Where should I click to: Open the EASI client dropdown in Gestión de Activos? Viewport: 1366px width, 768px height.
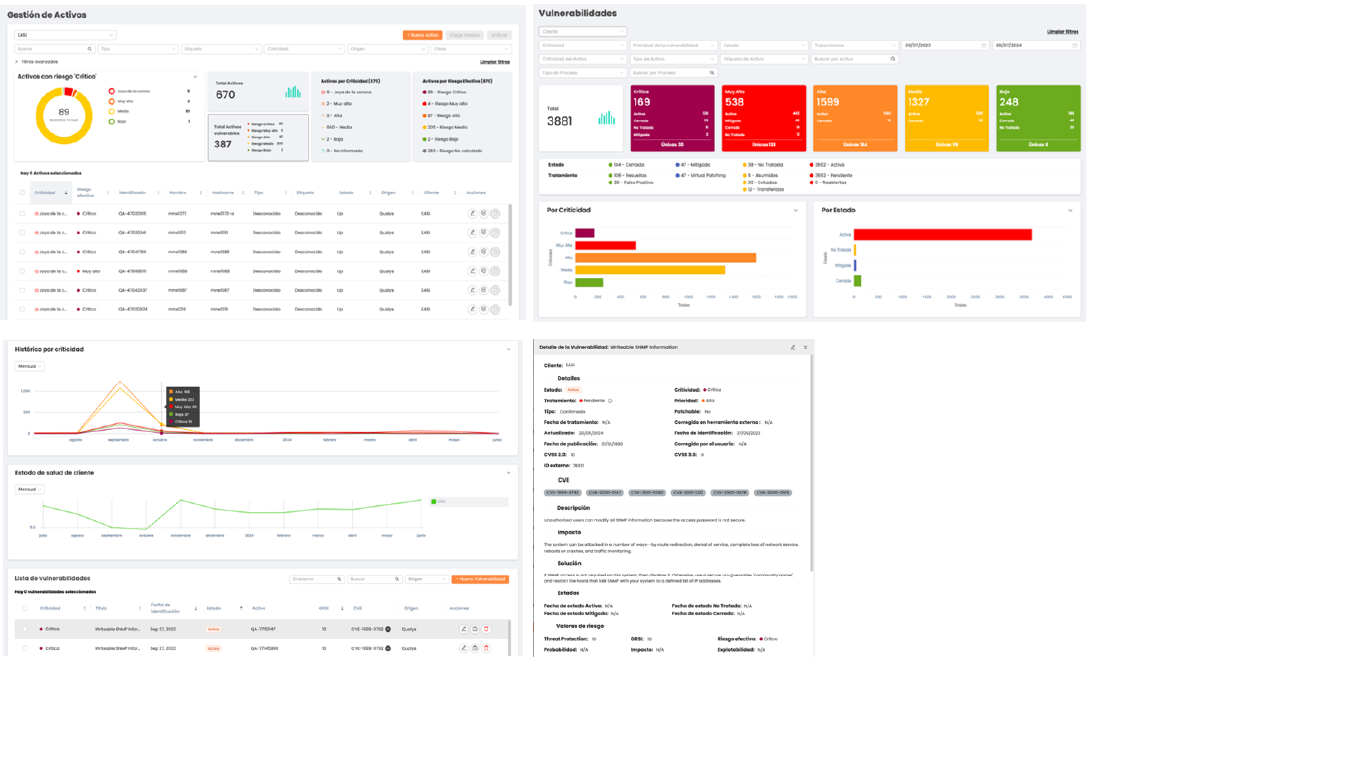65,35
